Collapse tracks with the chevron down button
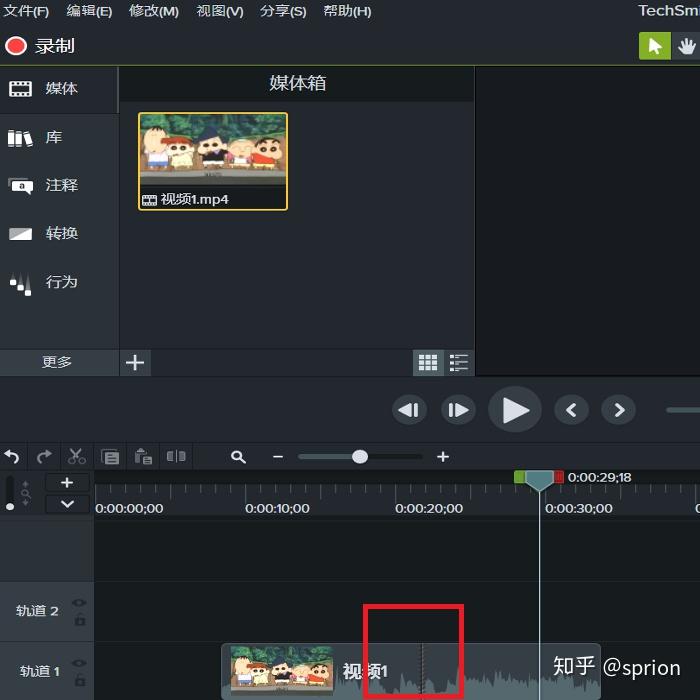700x700 pixels. click(x=67, y=504)
